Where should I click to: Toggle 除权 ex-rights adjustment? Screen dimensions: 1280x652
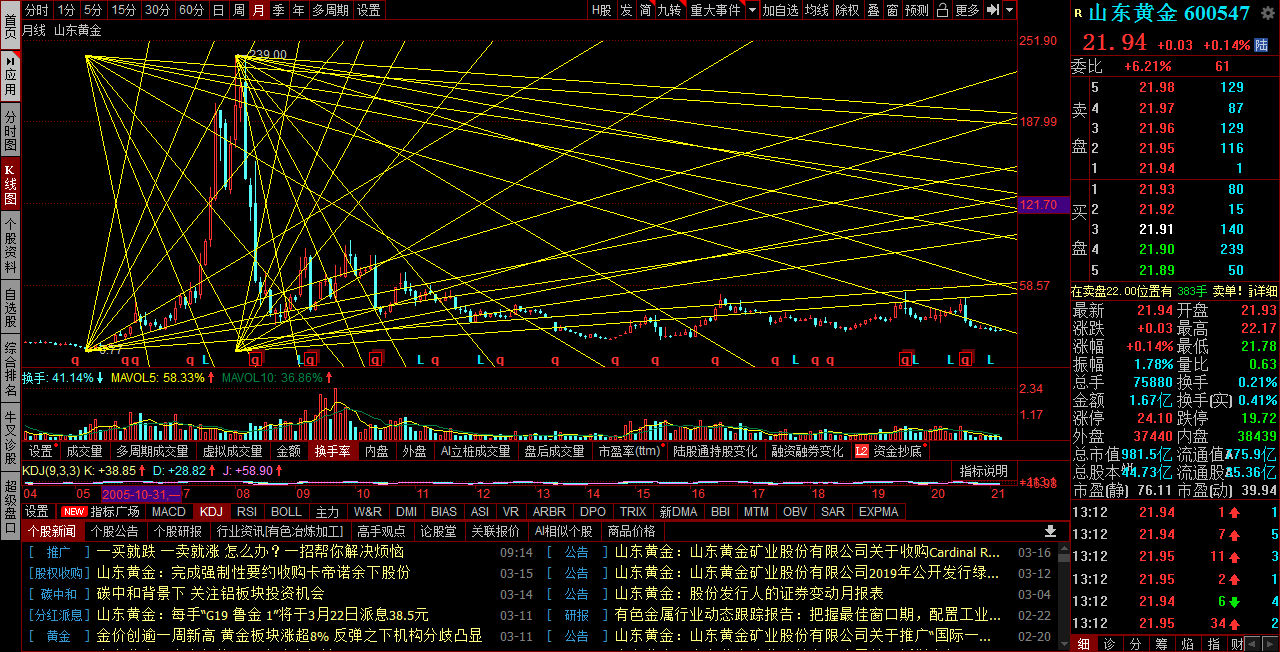pyautogui.click(x=847, y=10)
